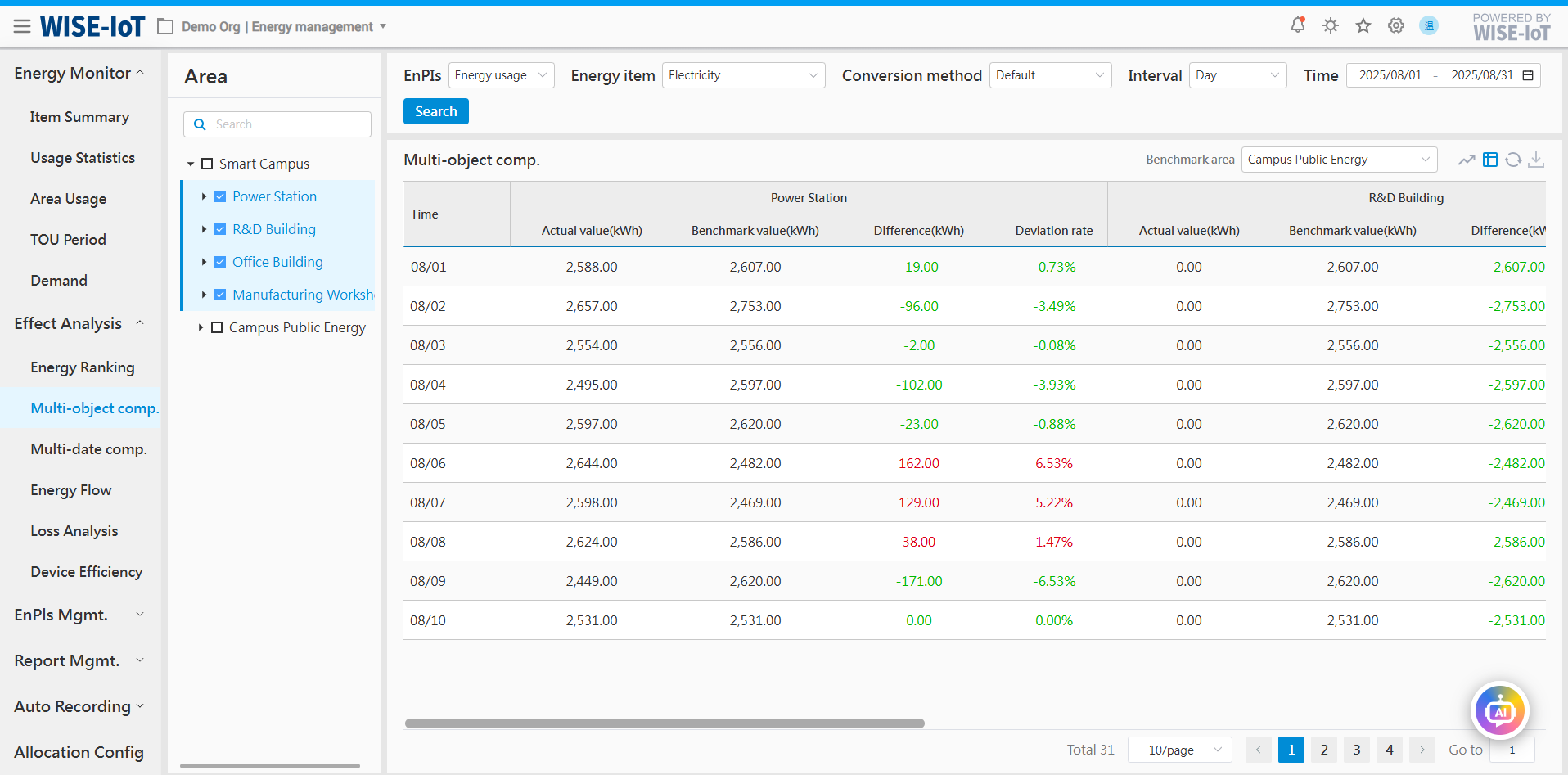Toggle the light/dark theme sun icon
The height and width of the screenshot is (775, 1568).
(x=1331, y=25)
